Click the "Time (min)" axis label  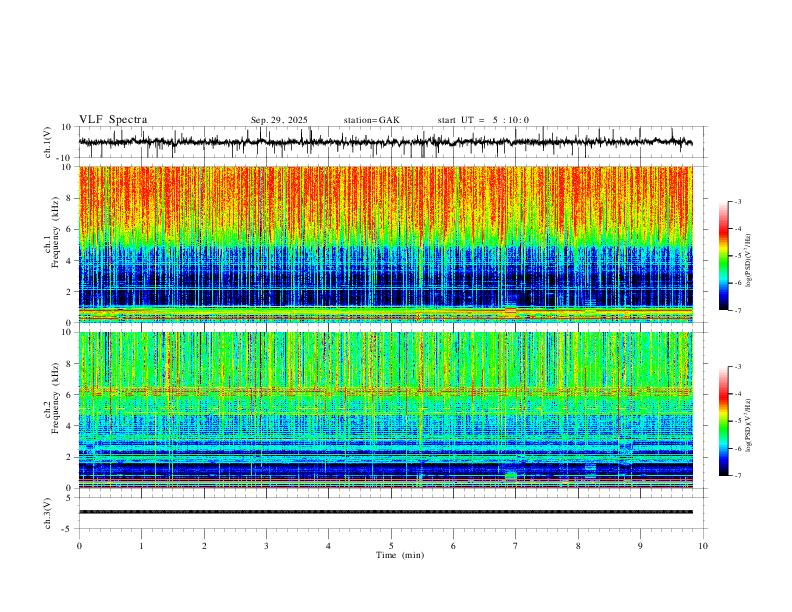tap(400, 555)
